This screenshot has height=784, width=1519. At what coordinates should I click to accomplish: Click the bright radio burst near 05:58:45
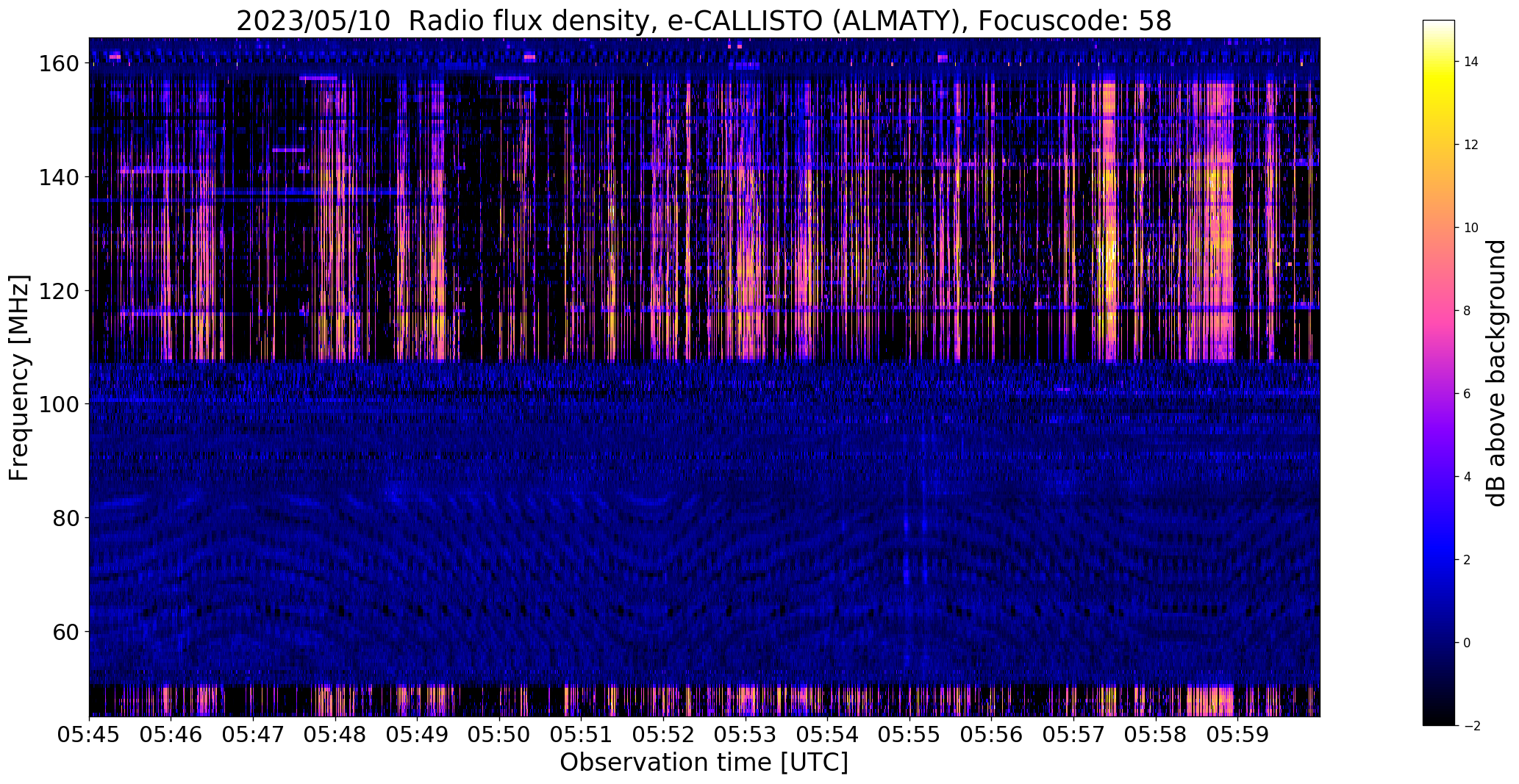pyautogui.click(x=1210, y=220)
